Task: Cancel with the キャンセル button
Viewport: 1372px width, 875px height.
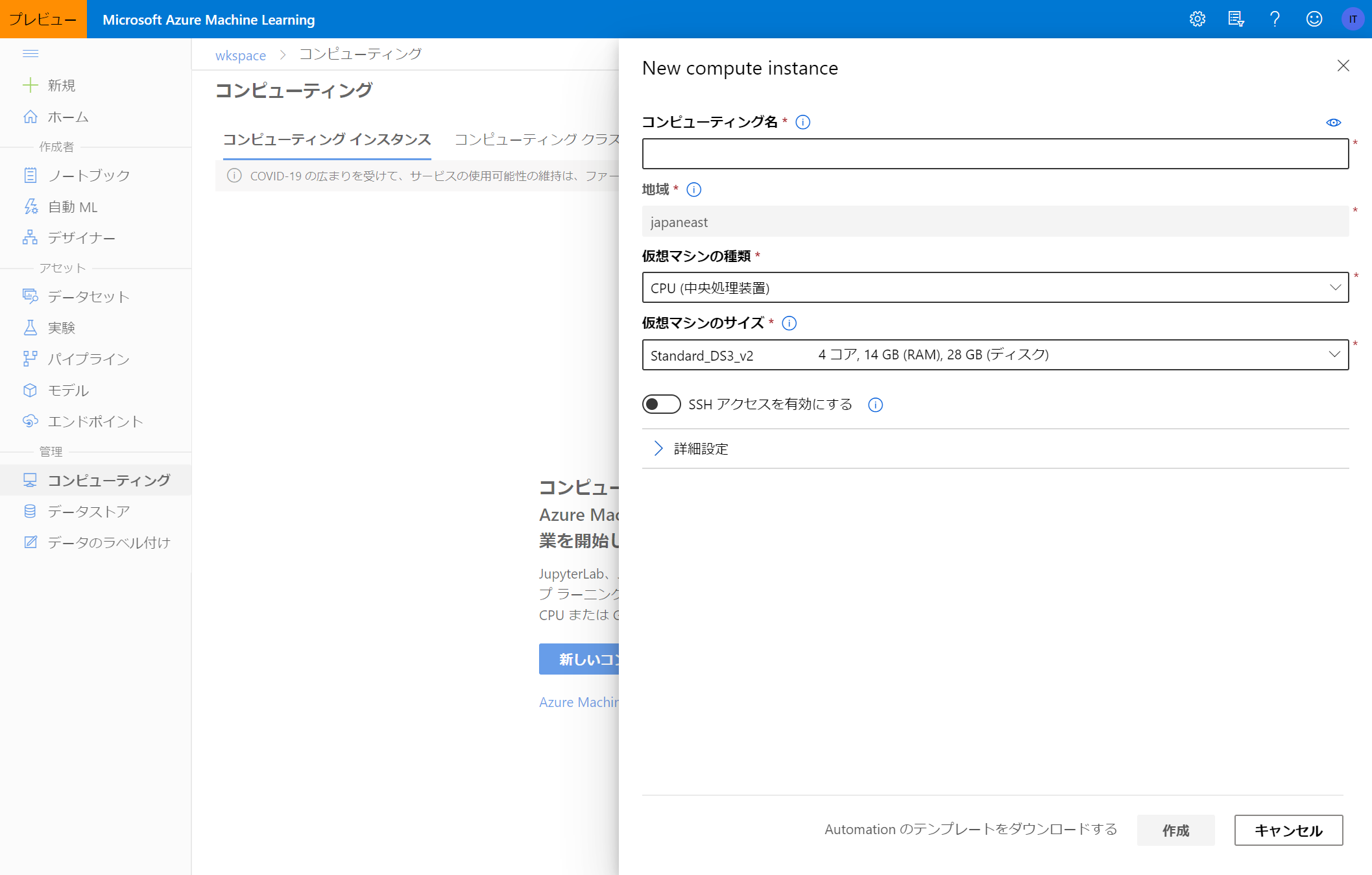Action: pyautogui.click(x=1288, y=830)
